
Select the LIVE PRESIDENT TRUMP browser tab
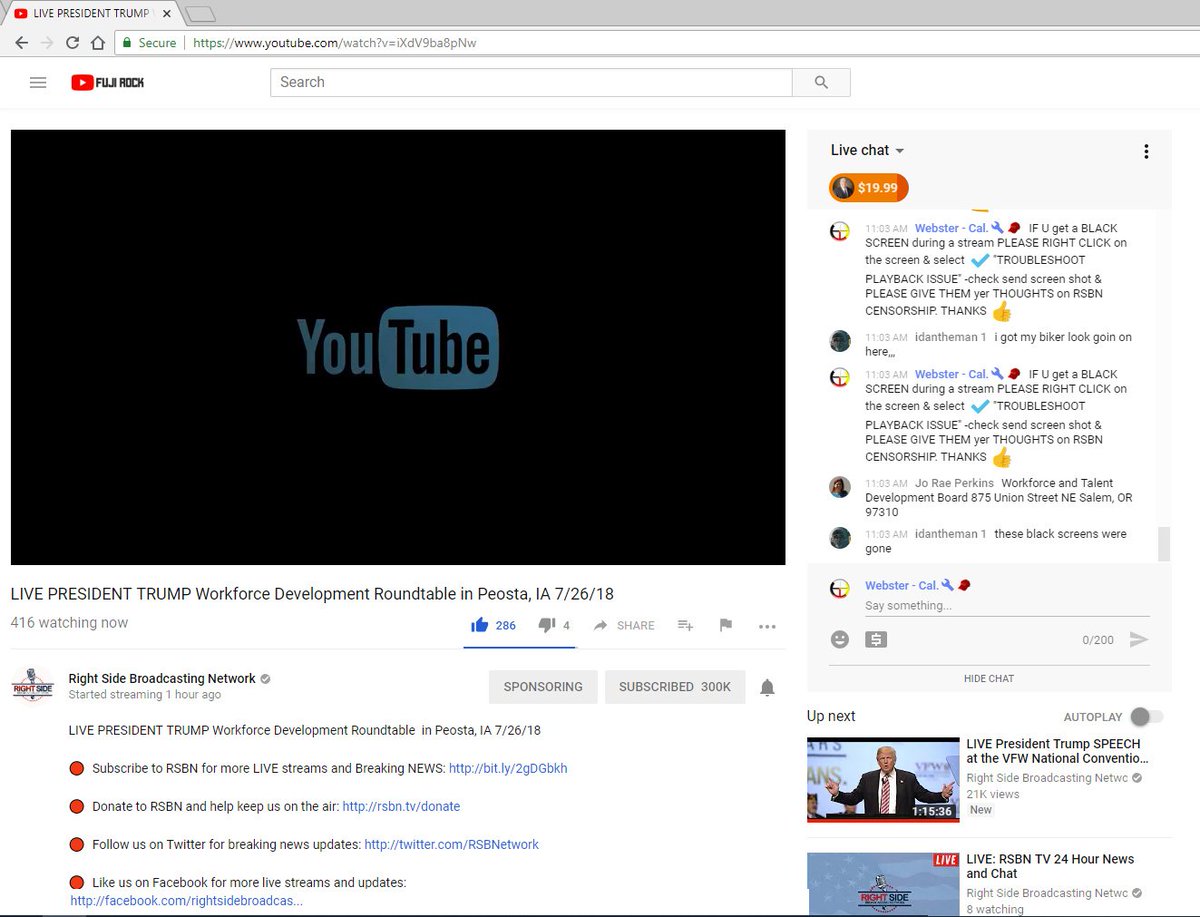point(90,14)
